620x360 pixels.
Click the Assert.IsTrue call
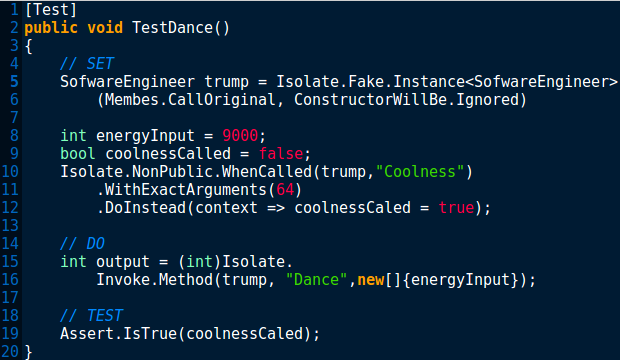[118, 333]
